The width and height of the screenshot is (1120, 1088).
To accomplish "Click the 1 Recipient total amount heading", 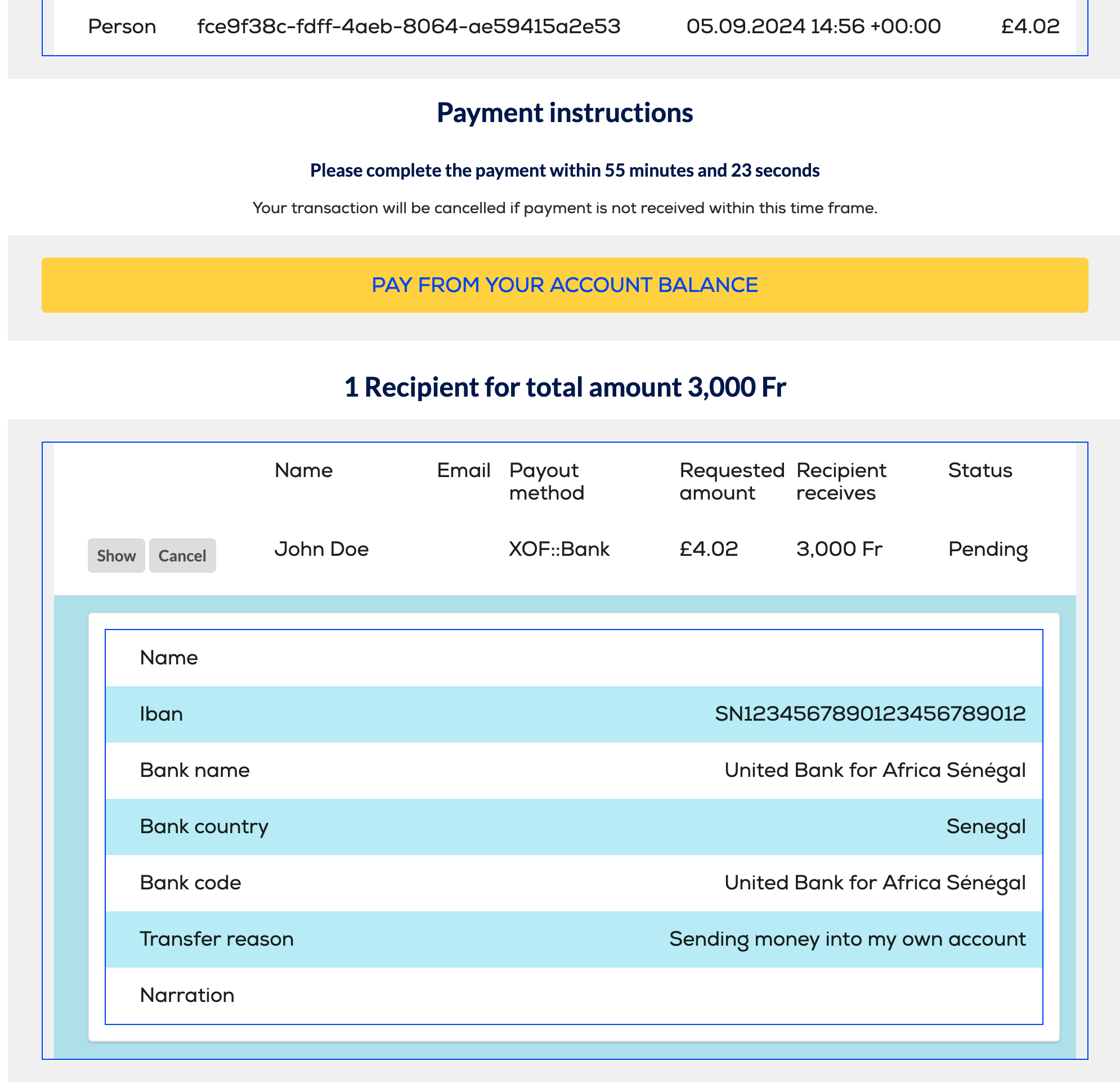I will (565, 388).
